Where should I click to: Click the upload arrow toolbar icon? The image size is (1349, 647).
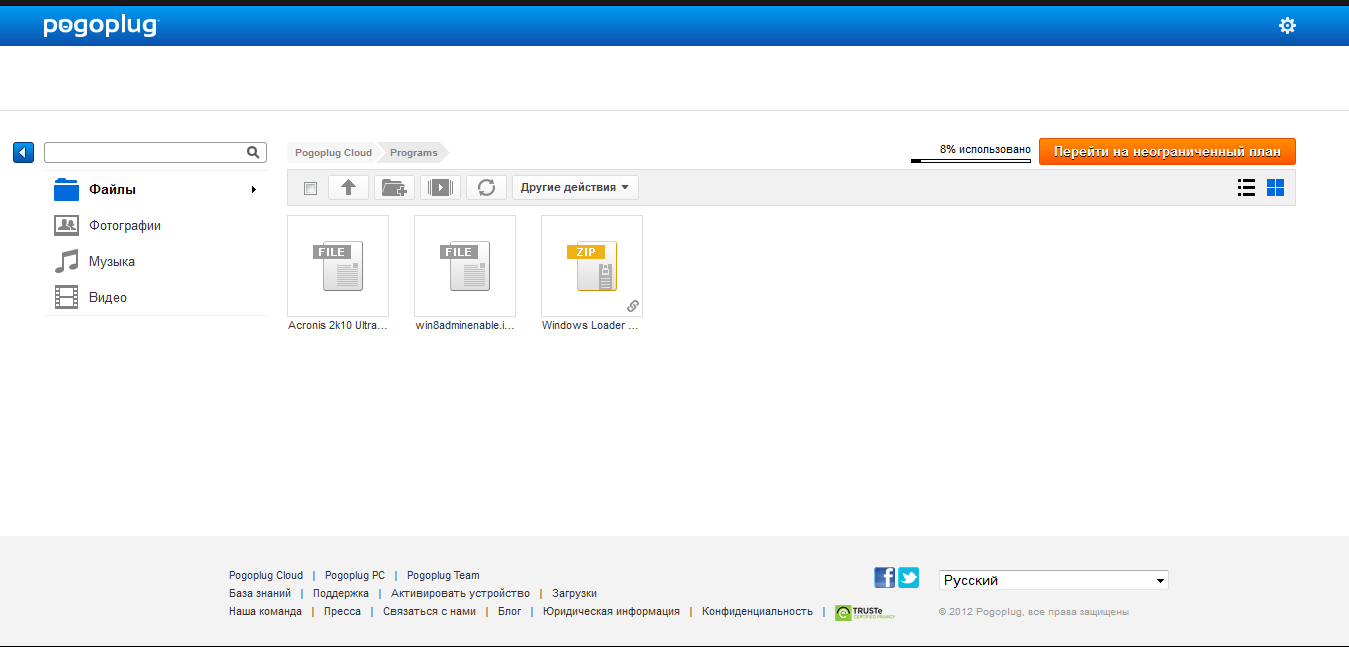point(349,187)
